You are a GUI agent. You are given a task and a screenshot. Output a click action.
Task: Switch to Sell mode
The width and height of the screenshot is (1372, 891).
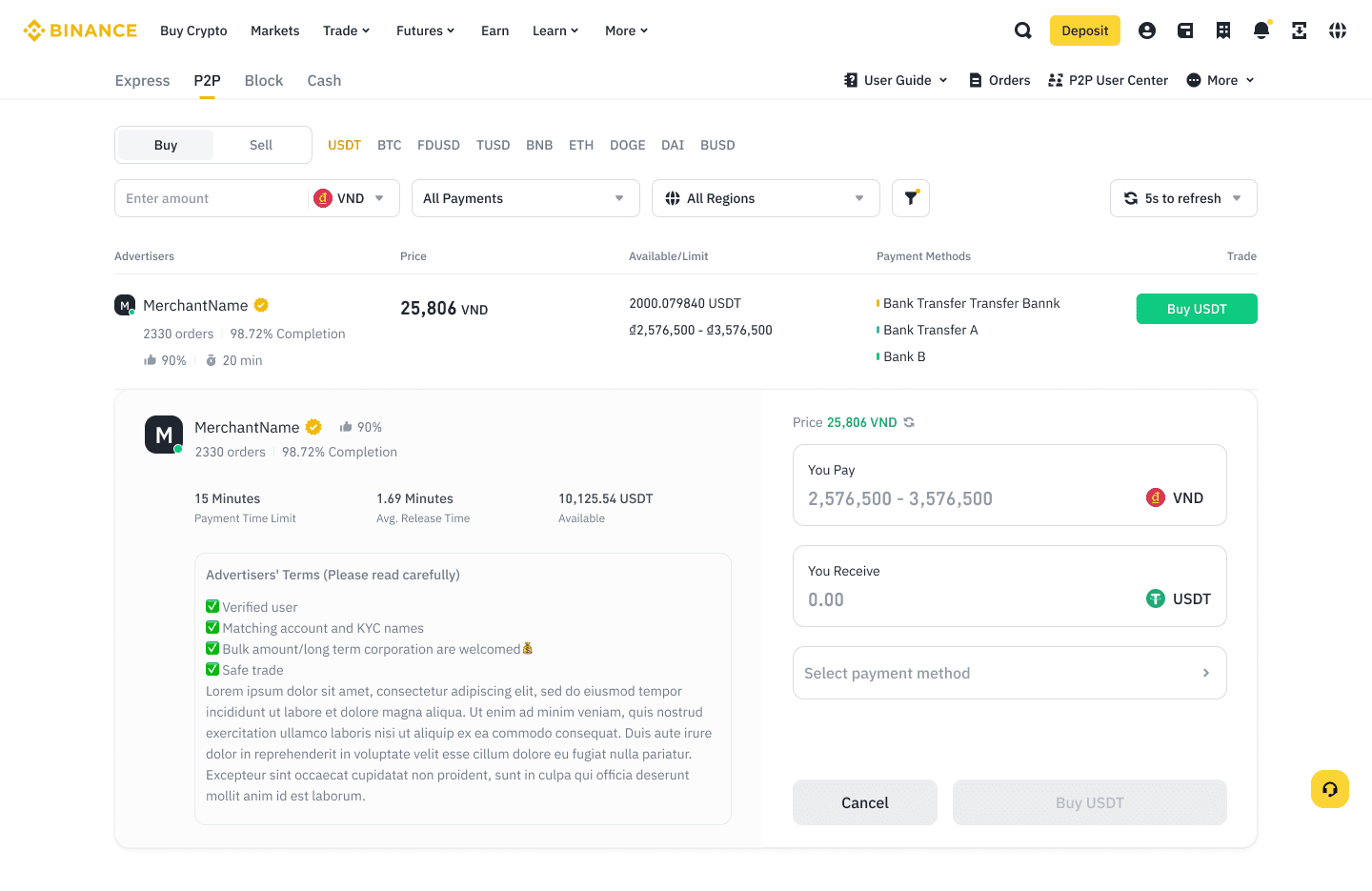(x=261, y=145)
